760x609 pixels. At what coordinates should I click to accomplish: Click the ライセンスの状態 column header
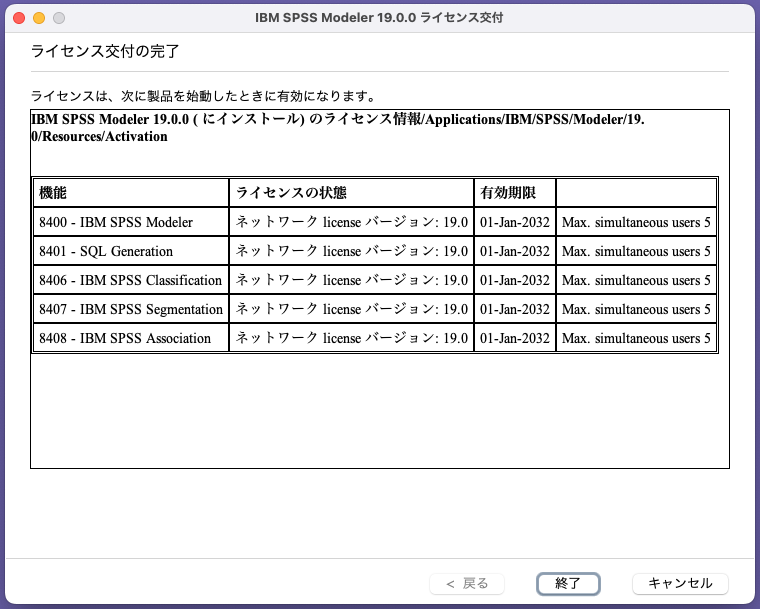coord(351,192)
